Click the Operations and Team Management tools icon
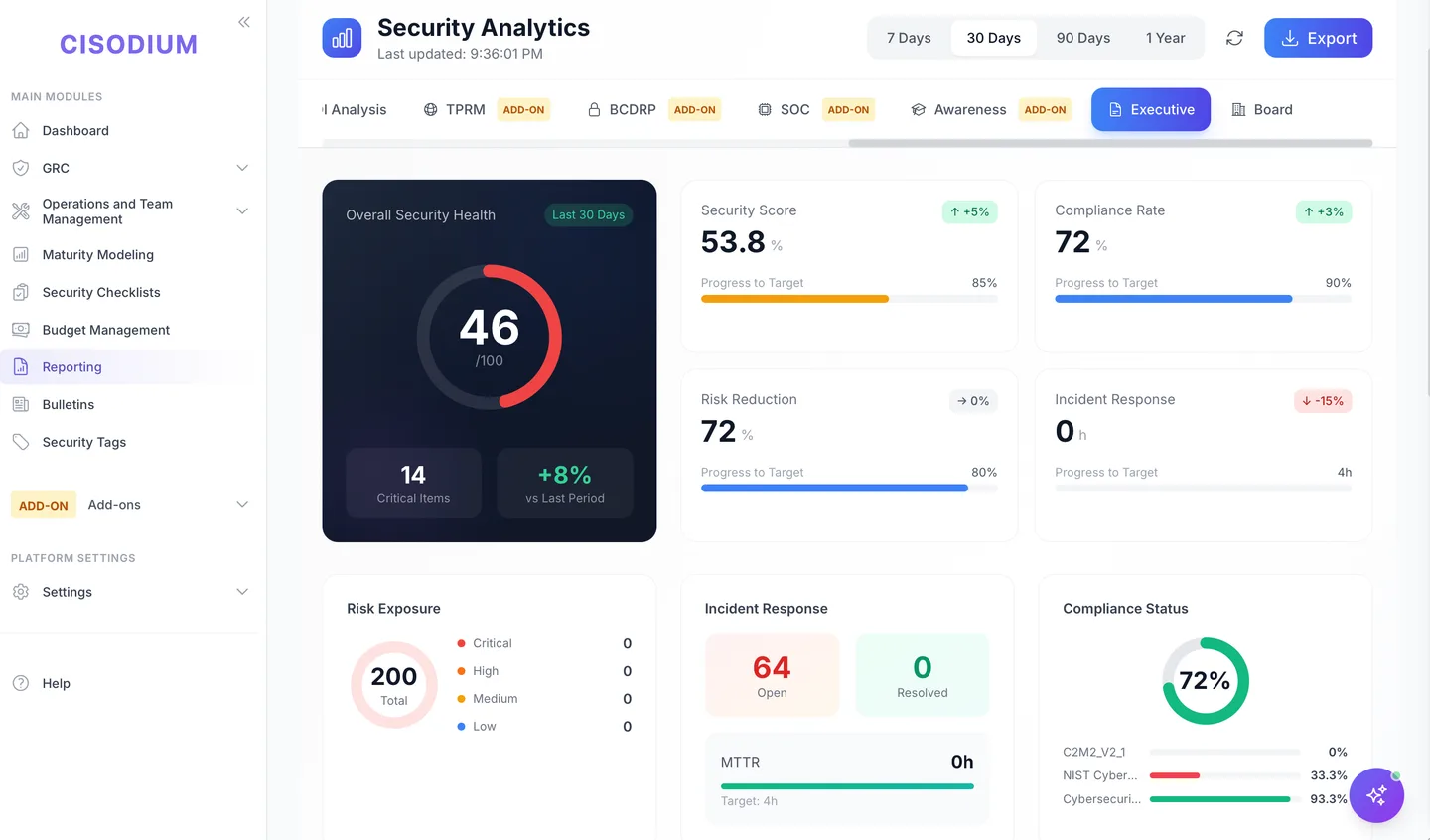This screenshot has height=840, width=1430. pyautogui.click(x=21, y=211)
